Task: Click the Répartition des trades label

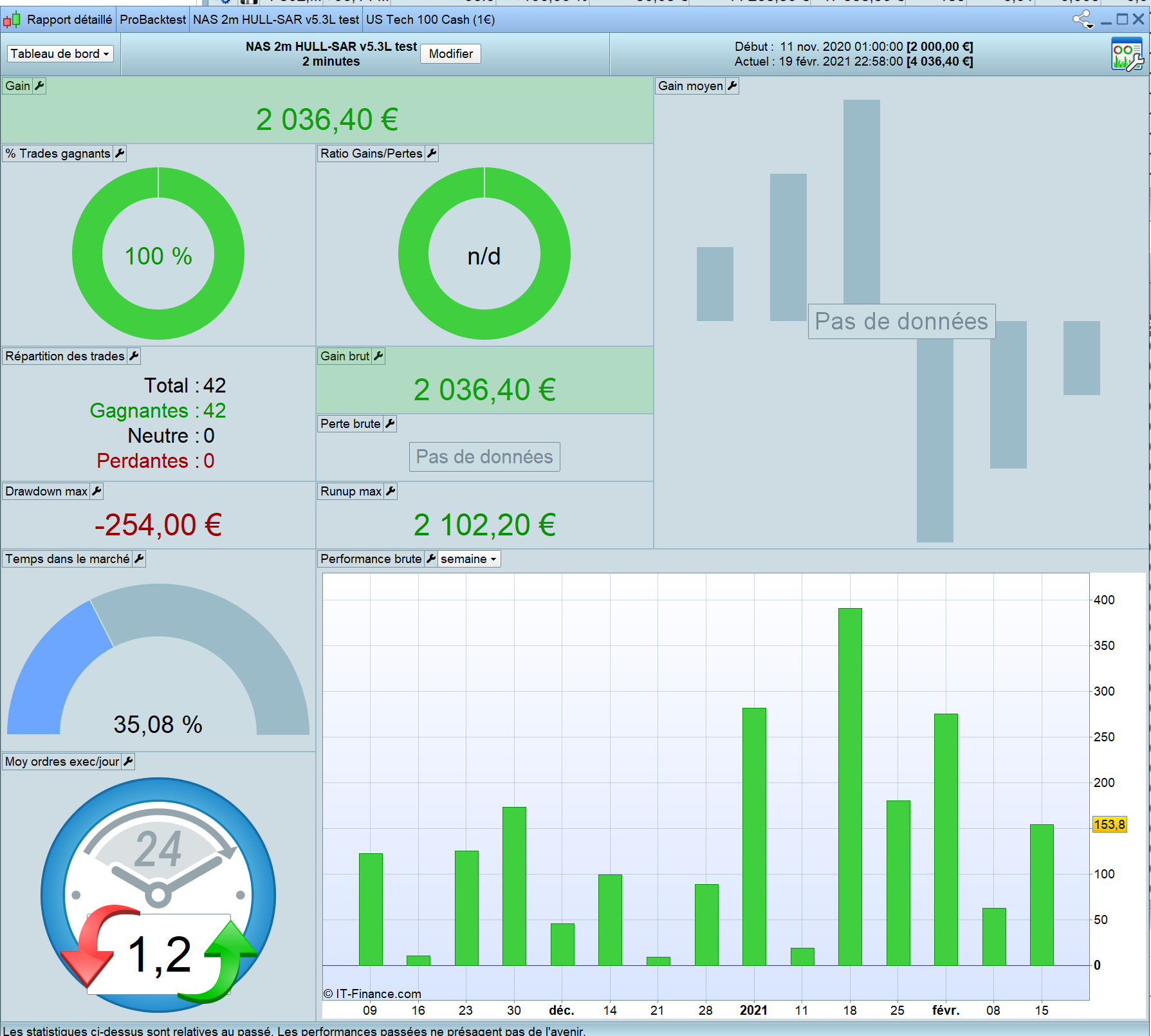Action: 65,356
